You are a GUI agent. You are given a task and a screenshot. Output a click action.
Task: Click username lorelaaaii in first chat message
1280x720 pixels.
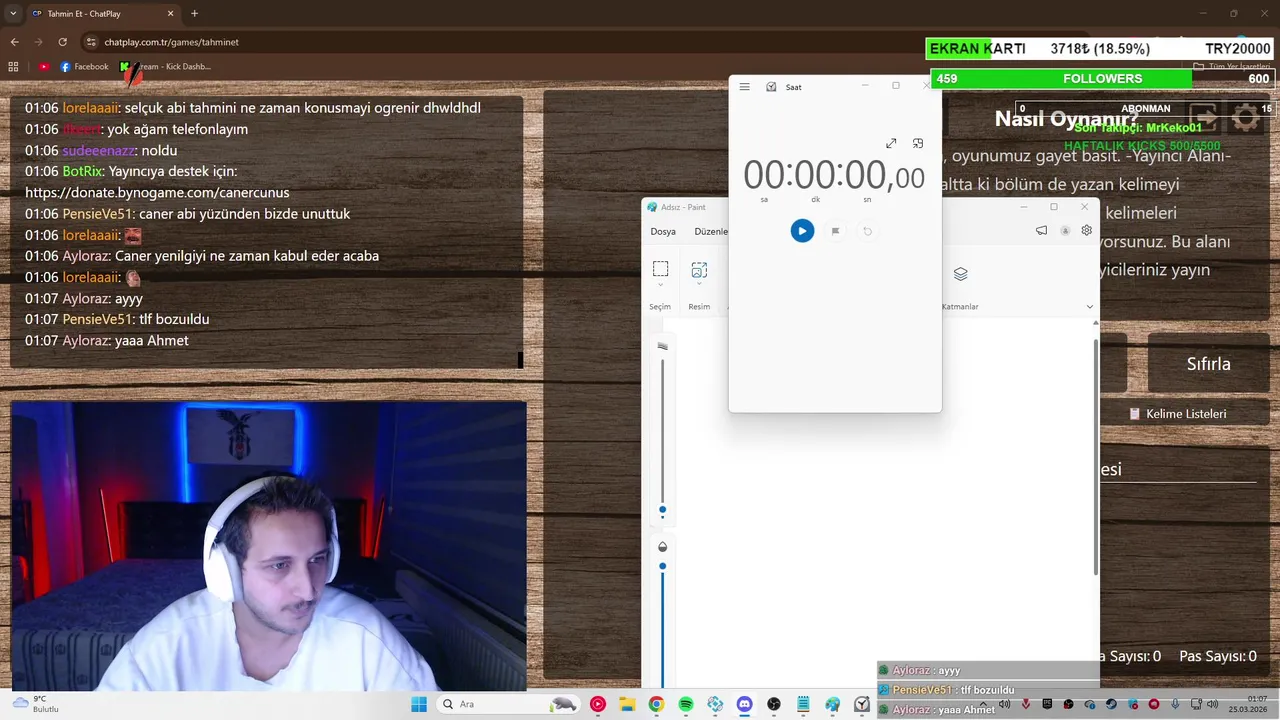(x=91, y=108)
